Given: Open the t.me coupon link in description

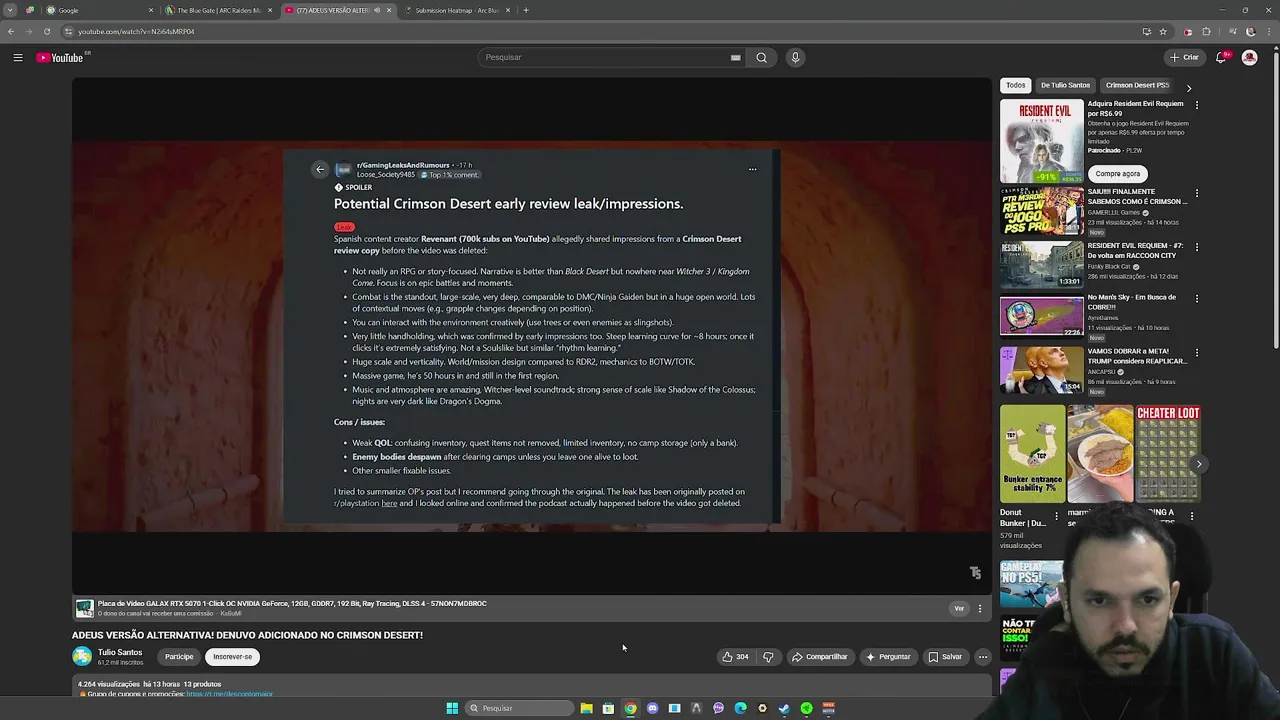Looking at the screenshot, I should coord(229,694).
